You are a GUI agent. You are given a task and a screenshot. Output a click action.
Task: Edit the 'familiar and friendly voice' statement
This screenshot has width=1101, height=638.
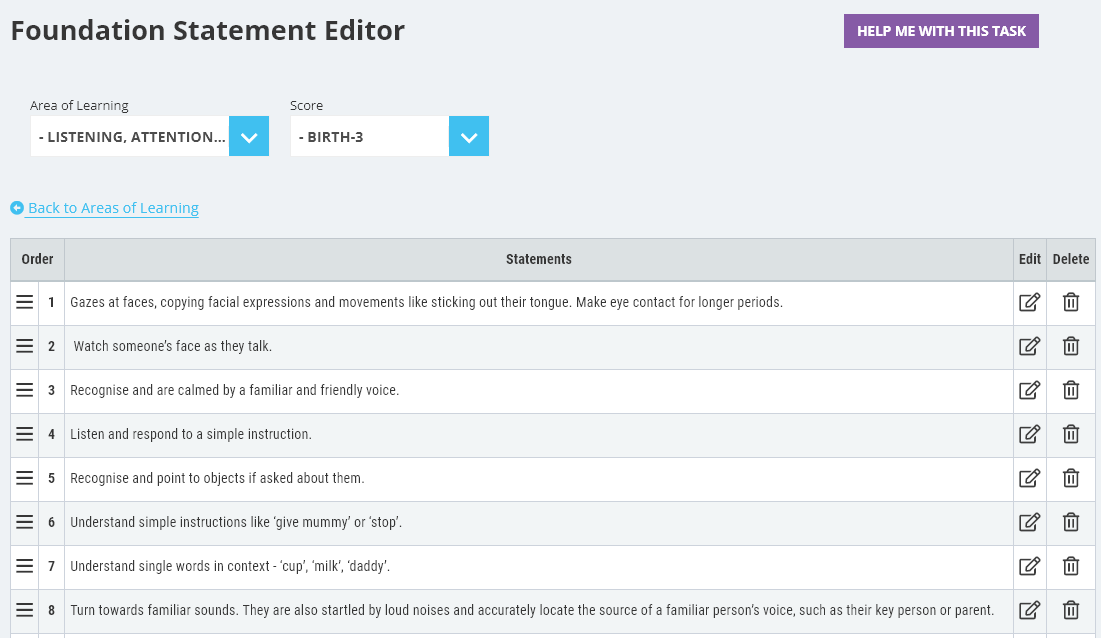click(1029, 390)
